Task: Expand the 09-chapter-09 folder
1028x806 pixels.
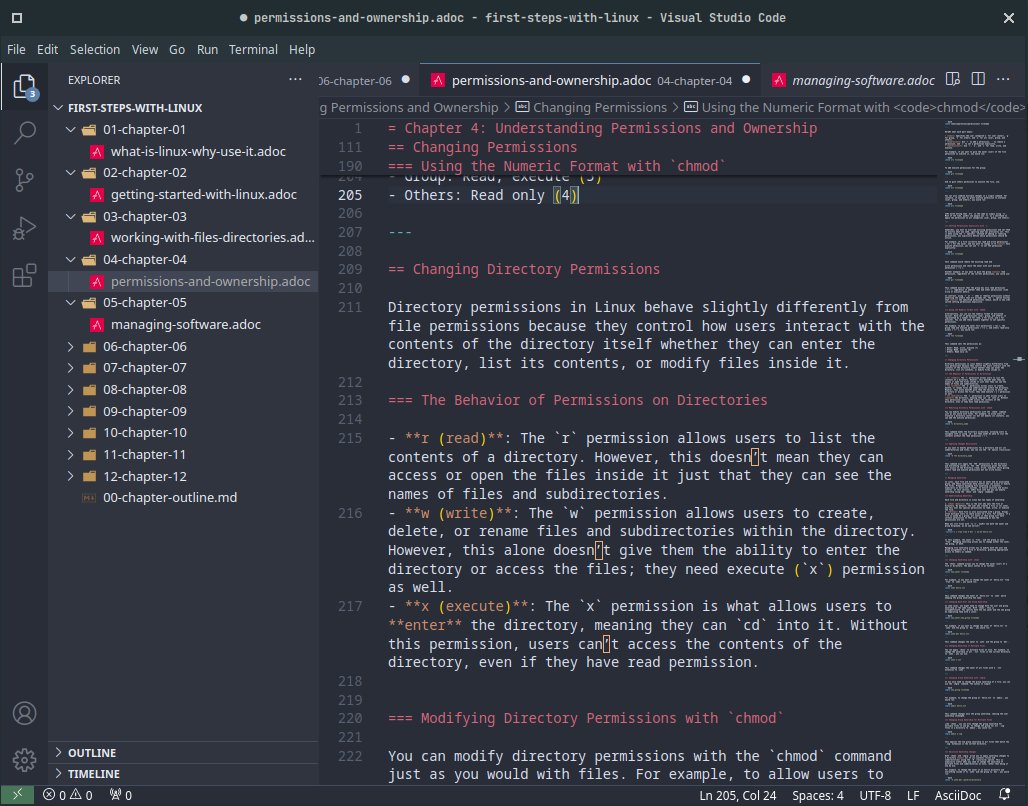Action: tap(71, 411)
